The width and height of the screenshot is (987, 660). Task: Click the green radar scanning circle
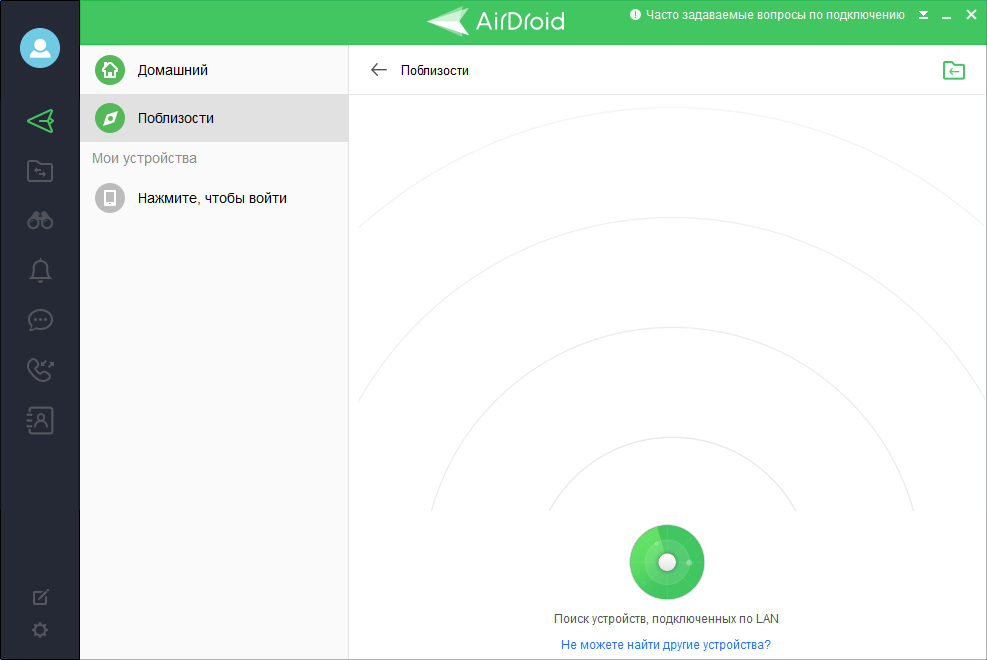coord(667,562)
